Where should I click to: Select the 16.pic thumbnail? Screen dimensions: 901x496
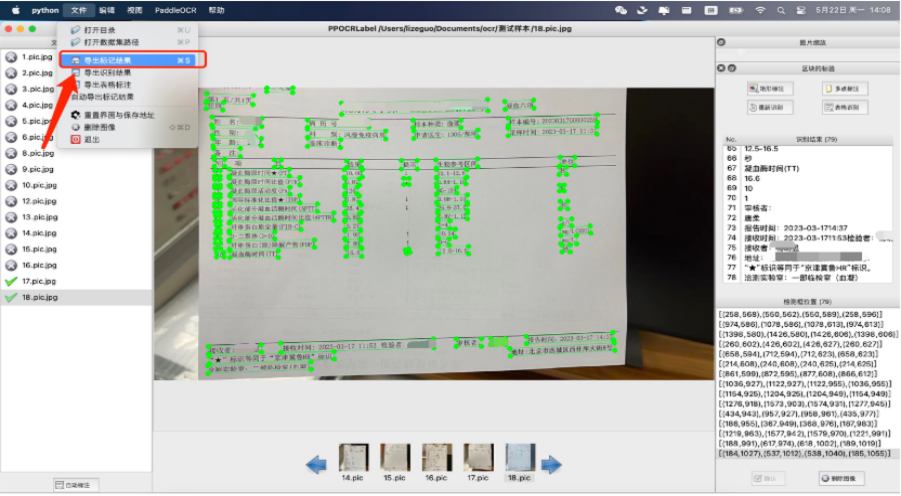[437, 462]
